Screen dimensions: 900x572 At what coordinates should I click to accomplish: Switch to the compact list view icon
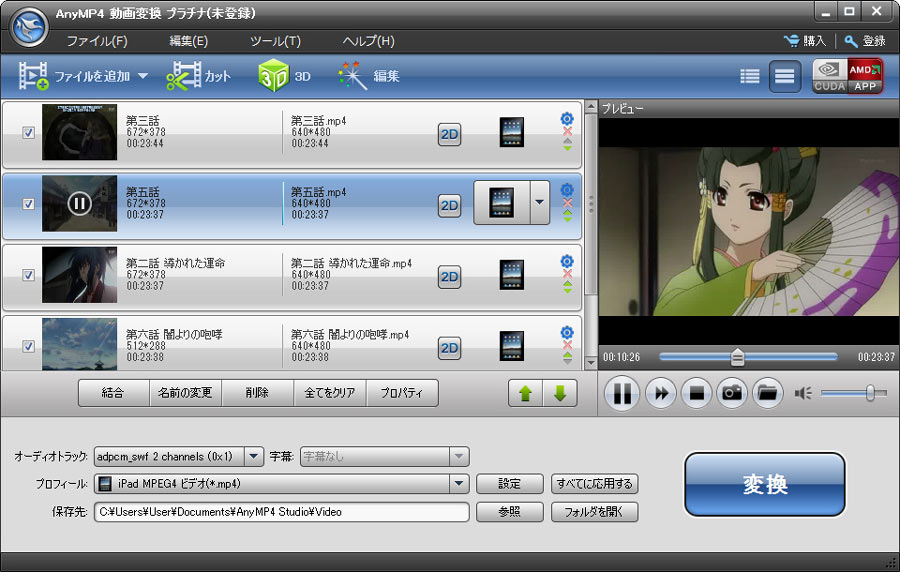pos(749,76)
